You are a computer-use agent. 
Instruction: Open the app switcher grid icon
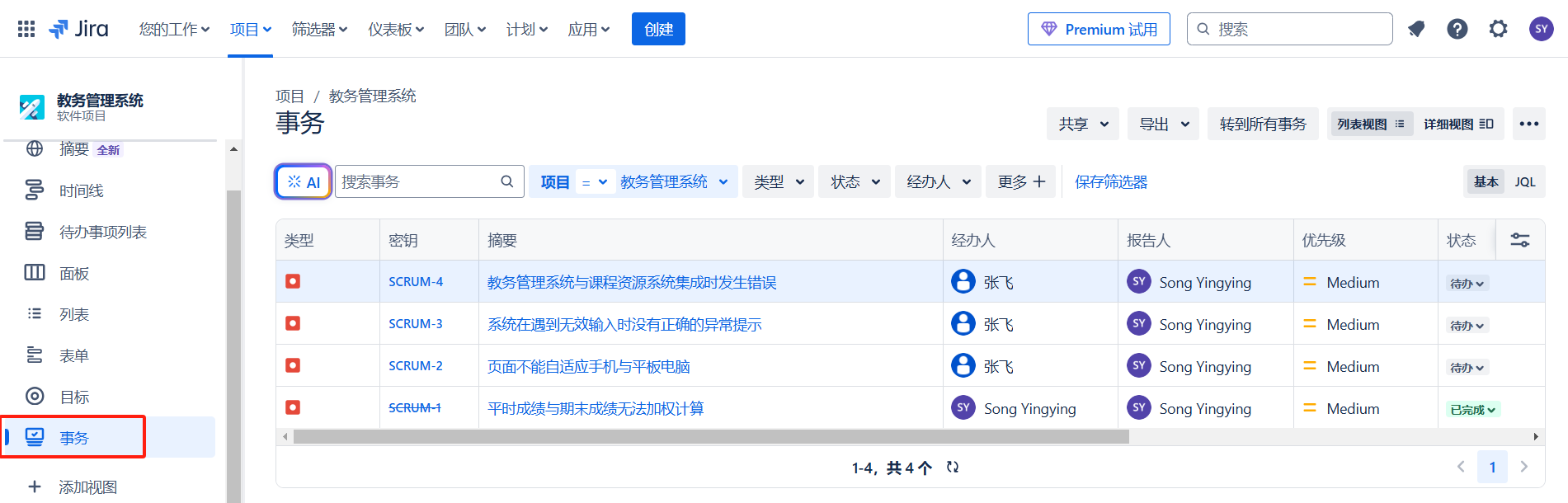tap(26, 29)
